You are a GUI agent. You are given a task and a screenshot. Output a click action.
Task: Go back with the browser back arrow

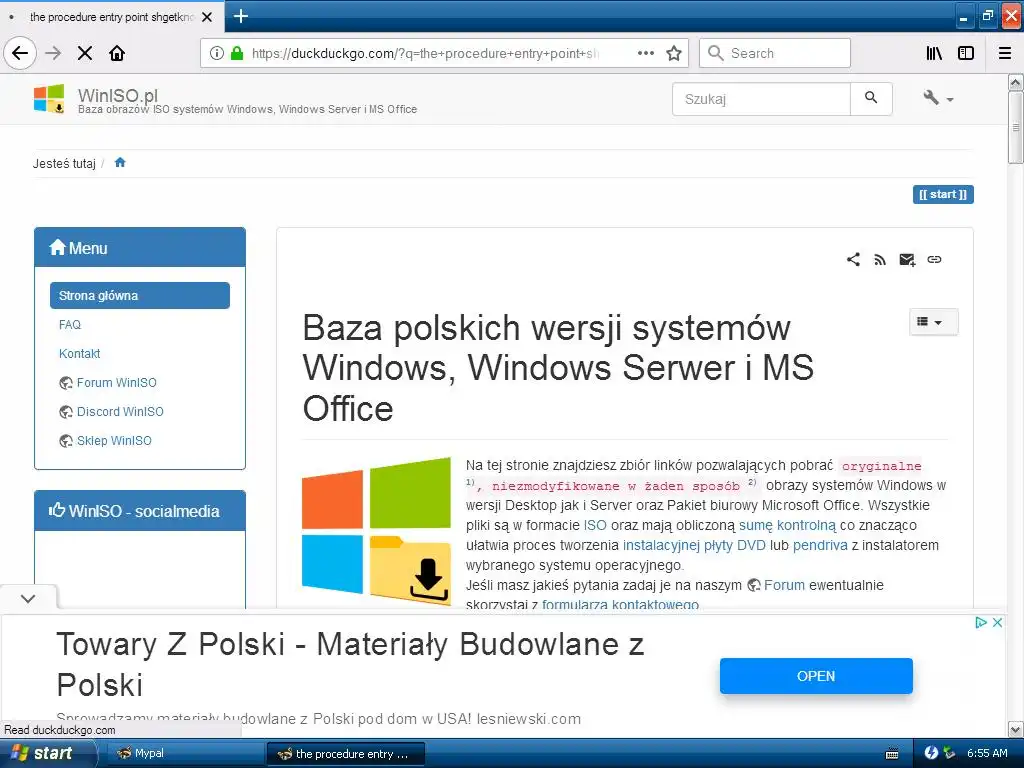[20, 53]
